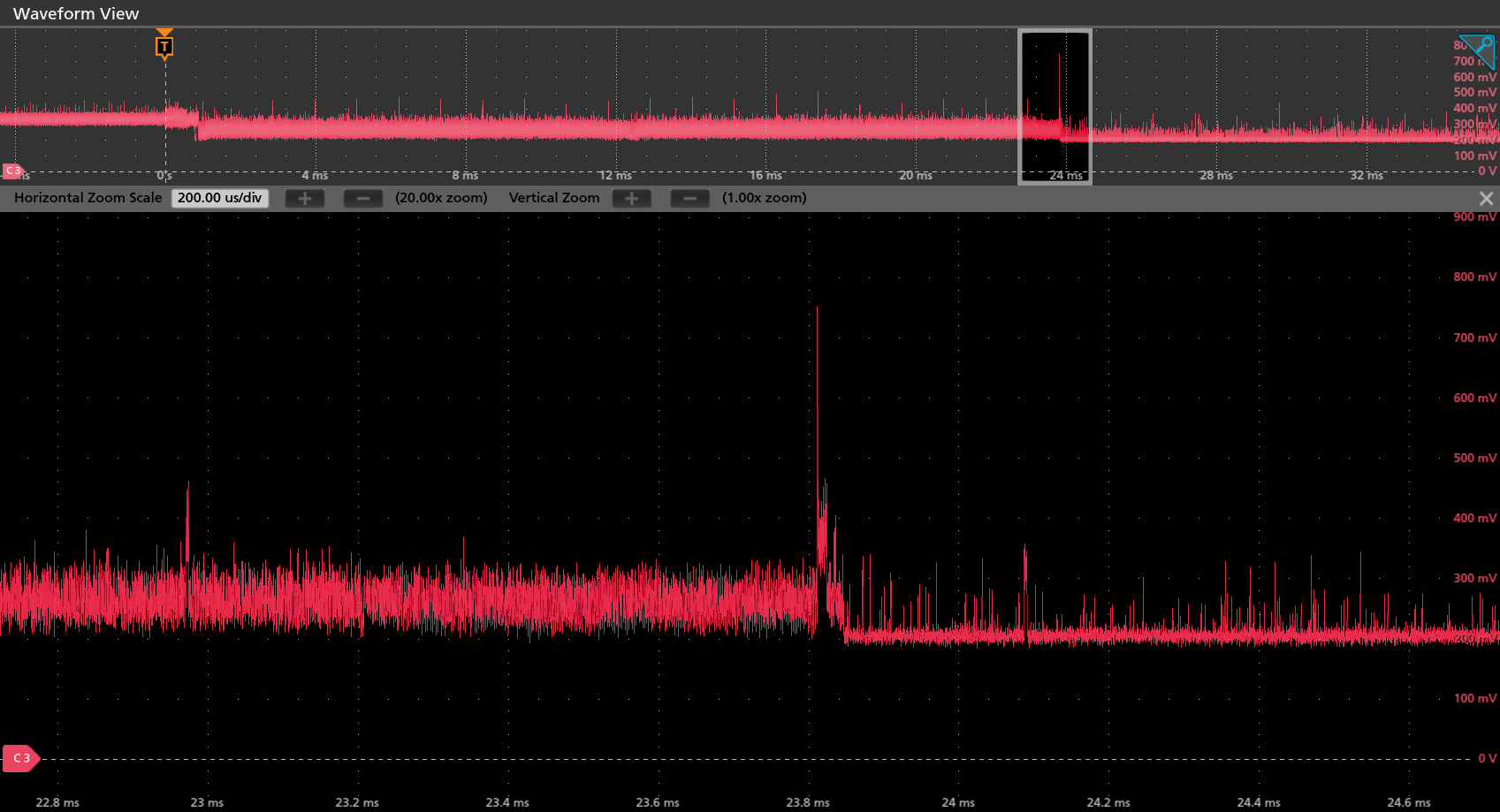Image resolution: width=1500 pixels, height=812 pixels.
Task: Click the 24.2 ms time axis label
Action: tap(1108, 802)
